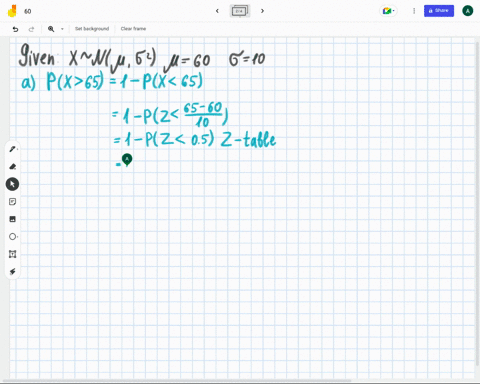Image resolution: width=480 pixels, height=384 pixels.
Task: Click the collaborator cursor marker "A"
Action: click(127, 160)
